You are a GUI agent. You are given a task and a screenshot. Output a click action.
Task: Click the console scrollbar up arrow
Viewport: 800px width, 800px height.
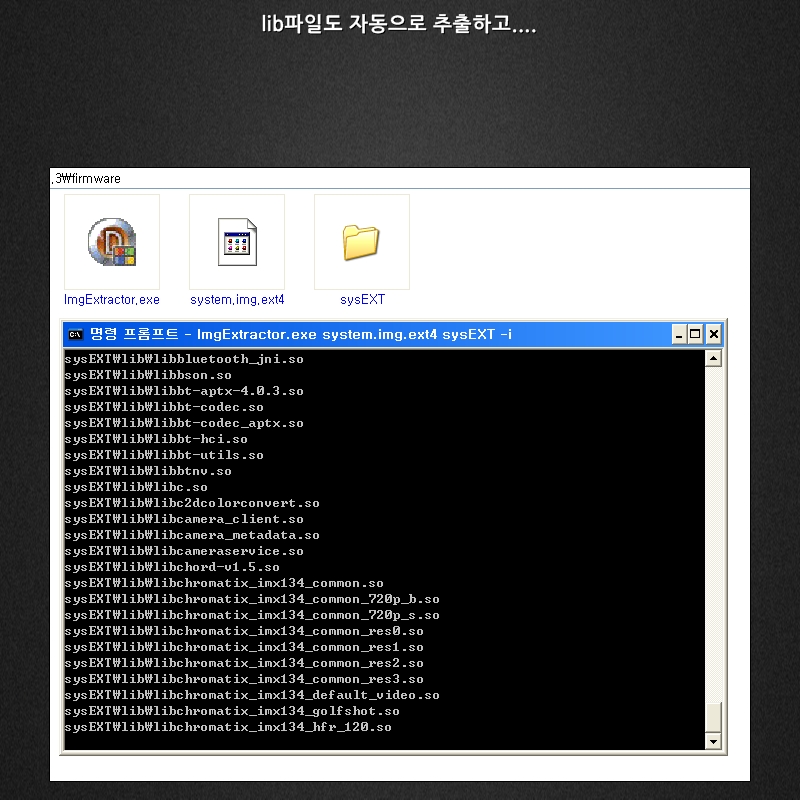[713, 358]
